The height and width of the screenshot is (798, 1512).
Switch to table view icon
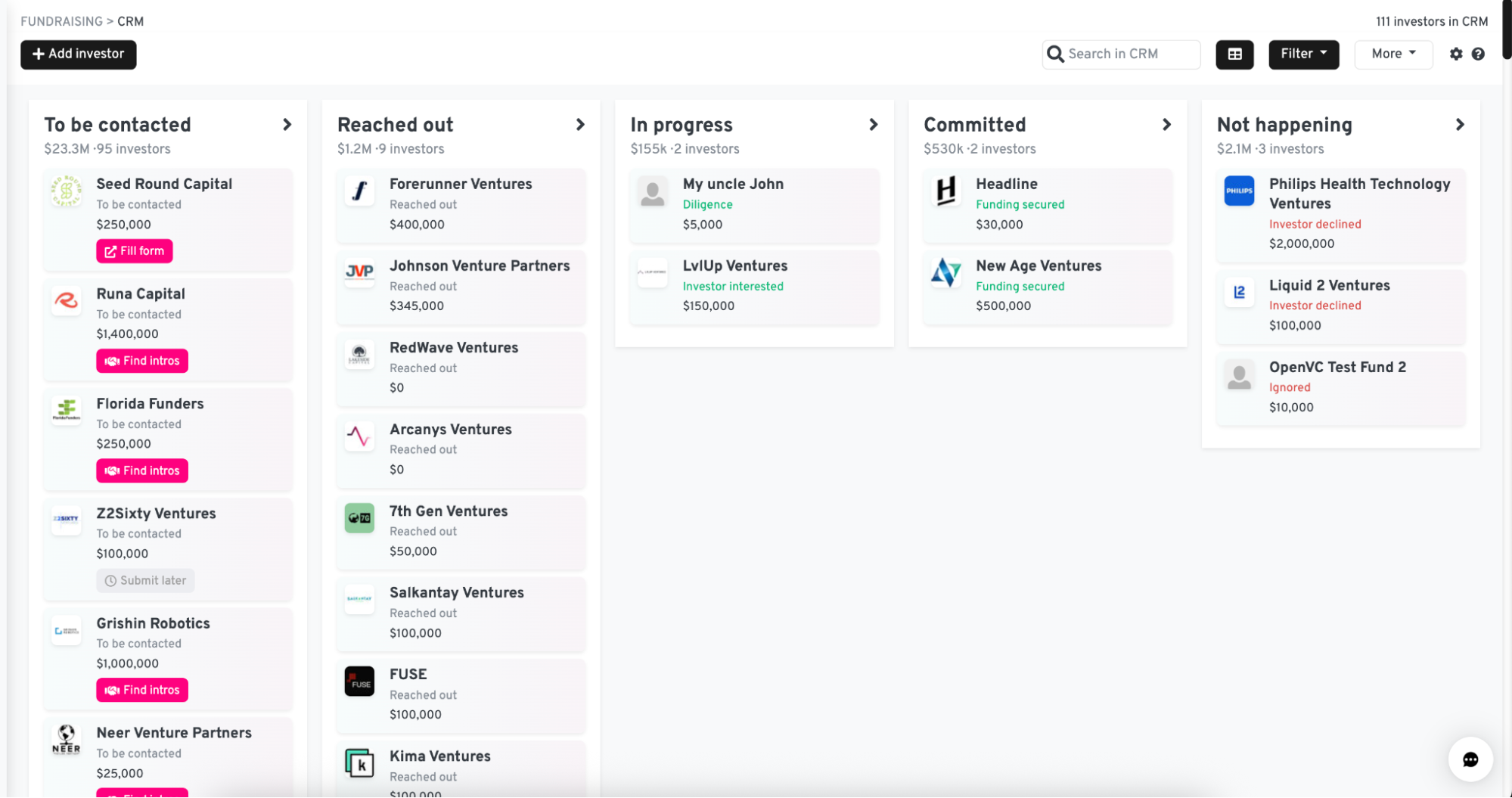[1234, 54]
